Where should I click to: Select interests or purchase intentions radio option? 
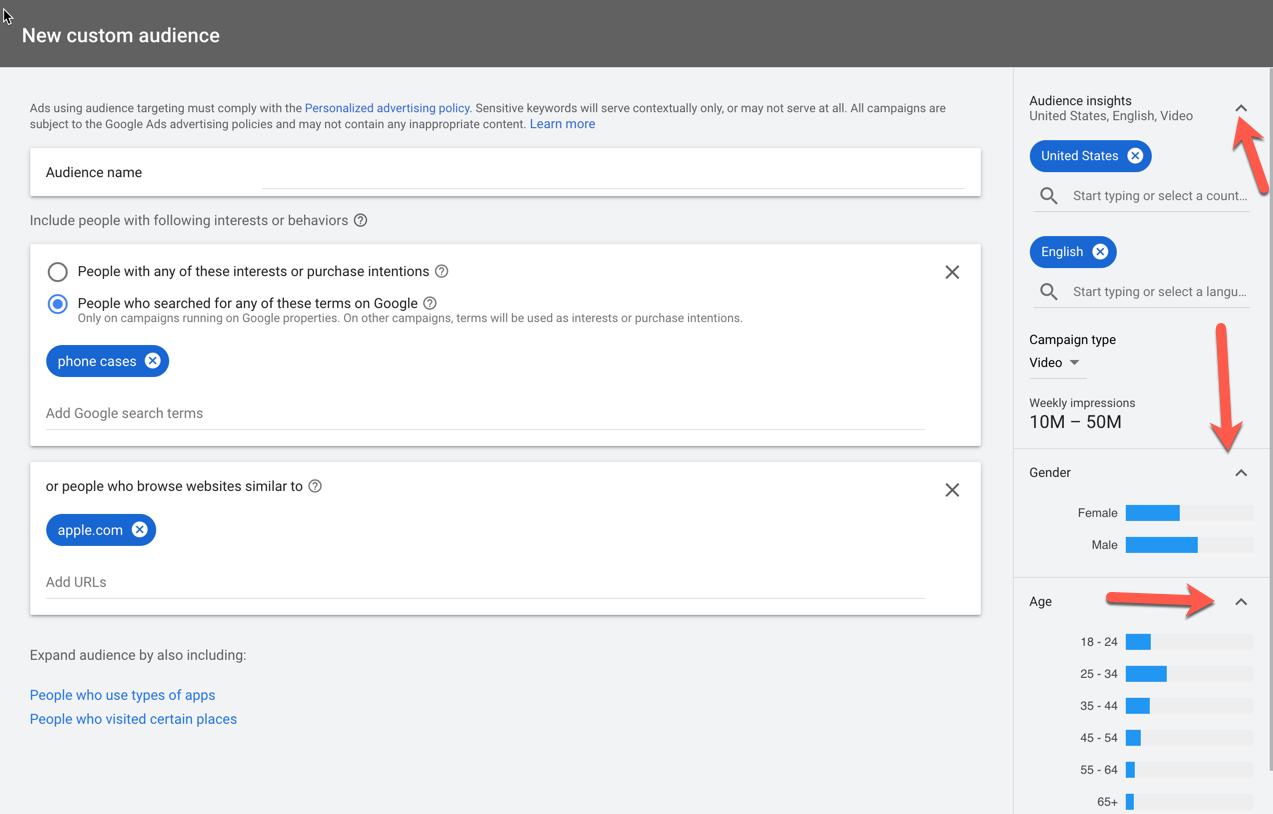(x=58, y=272)
